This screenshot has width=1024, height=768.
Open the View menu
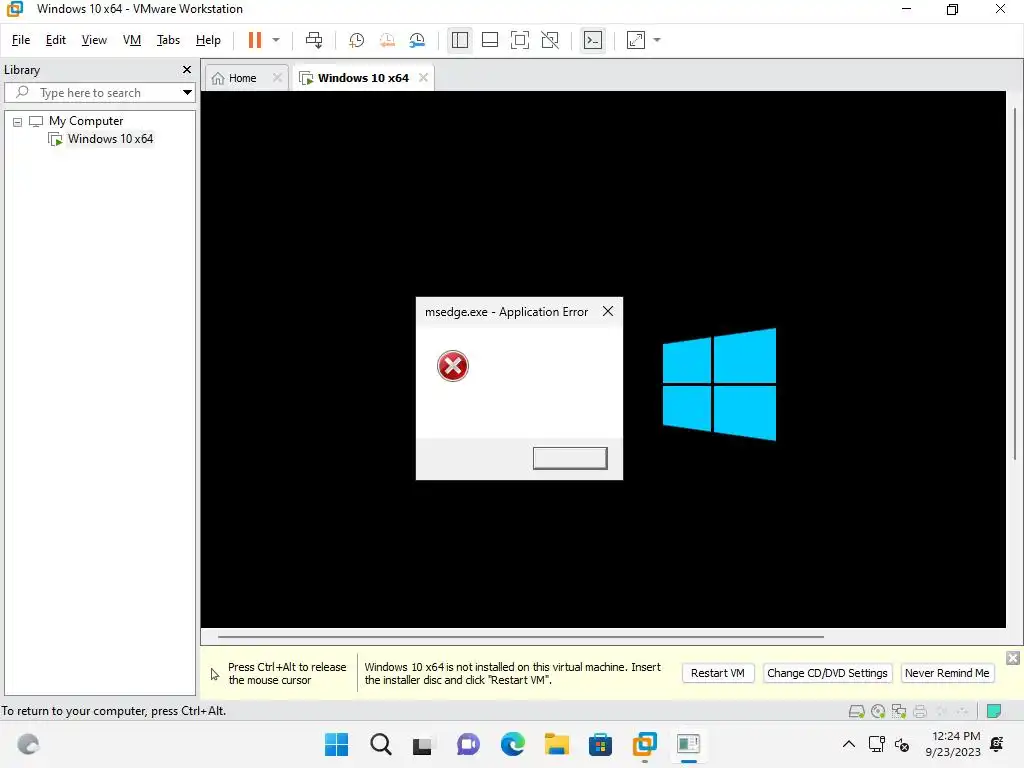(94, 40)
